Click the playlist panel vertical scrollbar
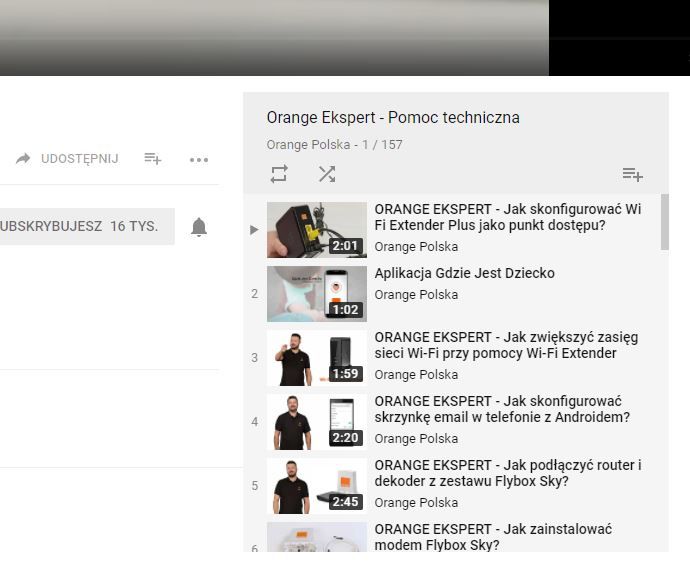The width and height of the screenshot is (690, 576). 665,223
